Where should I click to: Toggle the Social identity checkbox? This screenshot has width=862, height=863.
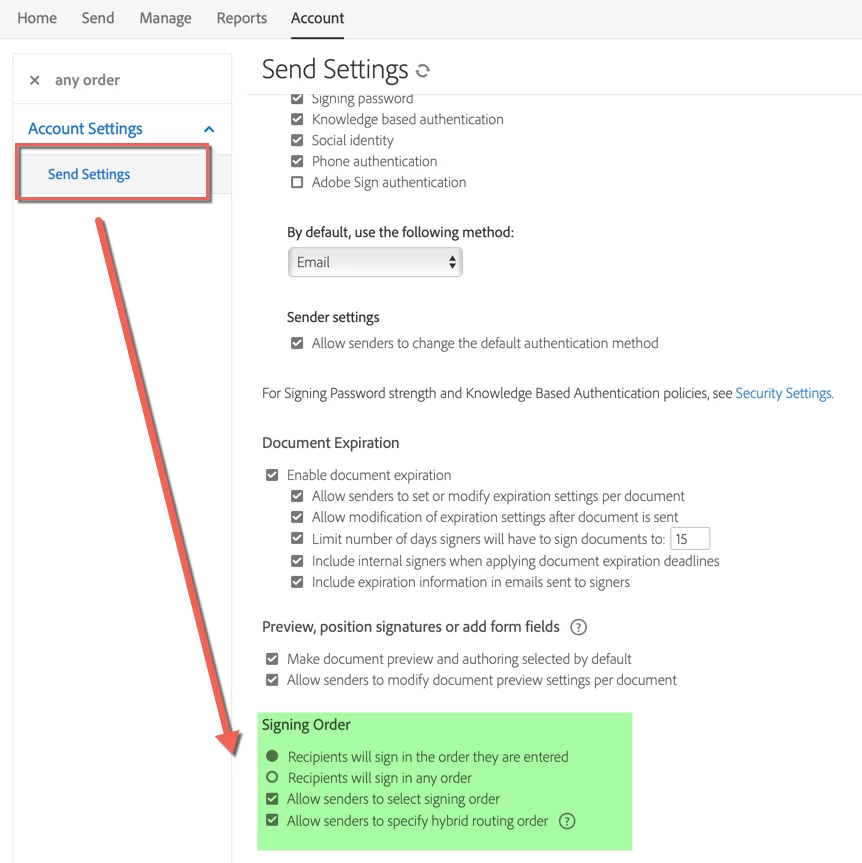[x=297, y=140]
